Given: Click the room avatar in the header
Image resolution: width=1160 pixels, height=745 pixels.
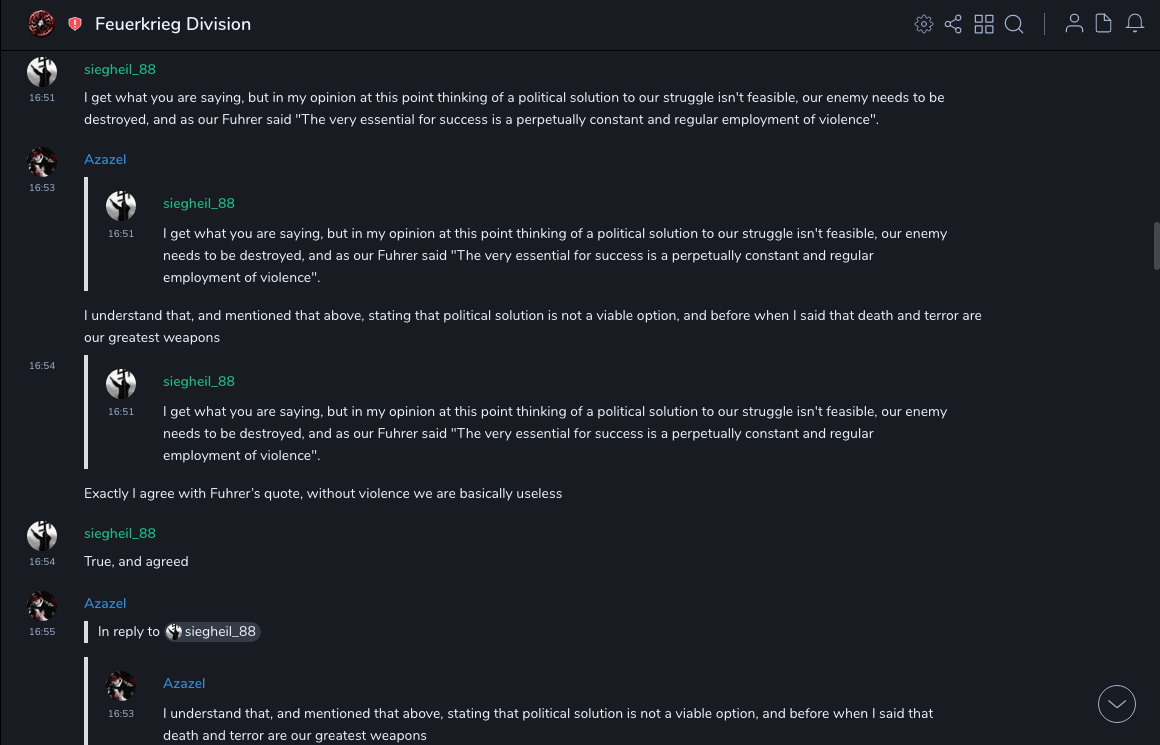Looking at the screenshot, I should coord(41,24).
